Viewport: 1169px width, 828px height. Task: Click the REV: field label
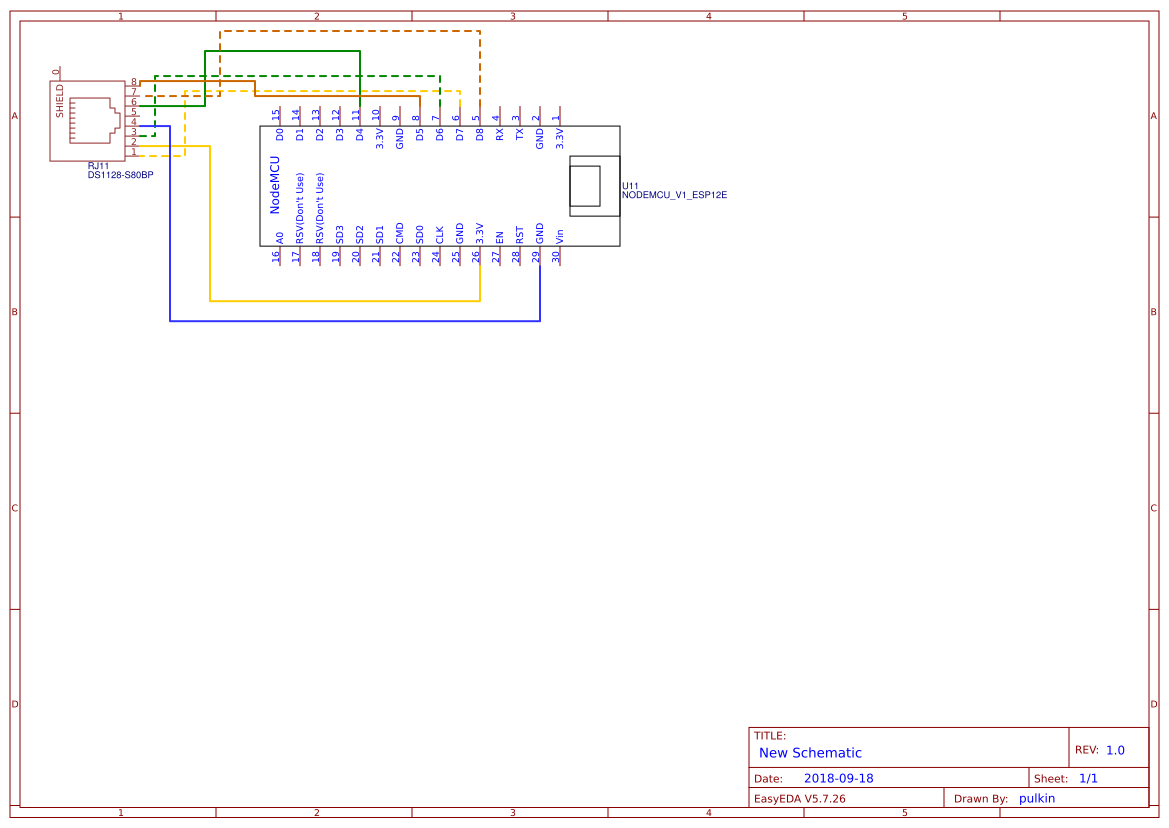[x=1087, y=750]
